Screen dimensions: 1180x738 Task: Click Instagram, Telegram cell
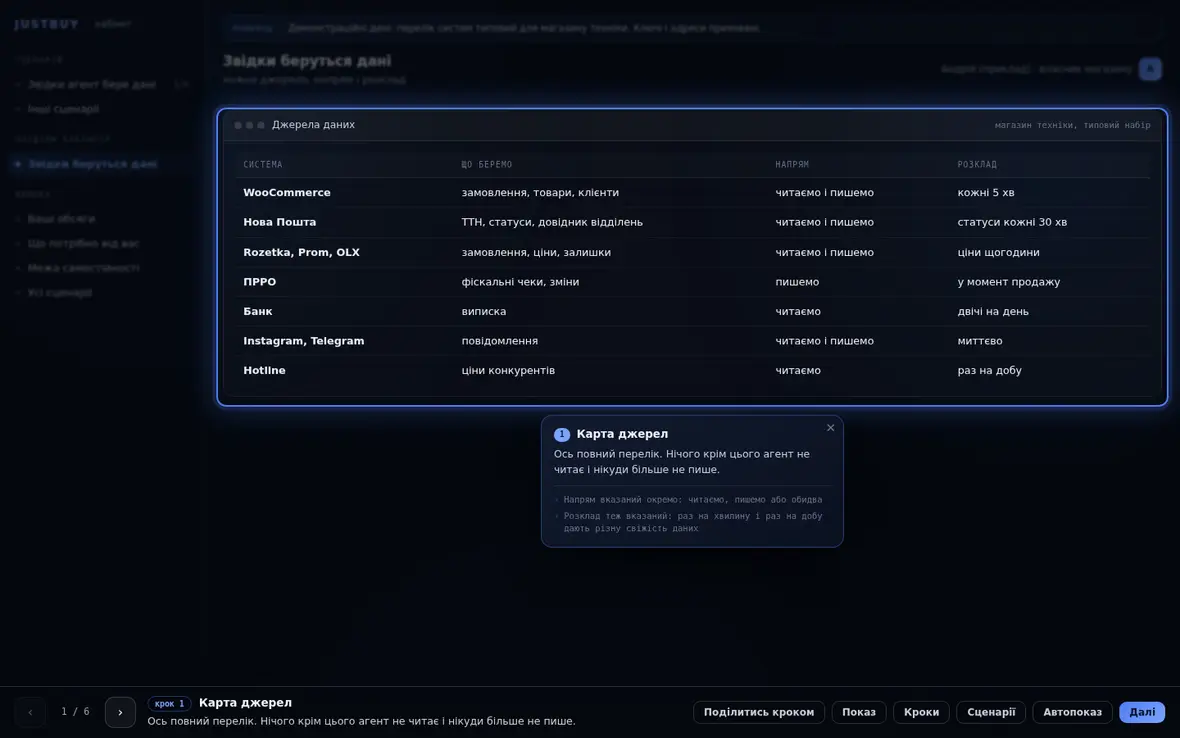pyautogui.click(x=303, y=341)
